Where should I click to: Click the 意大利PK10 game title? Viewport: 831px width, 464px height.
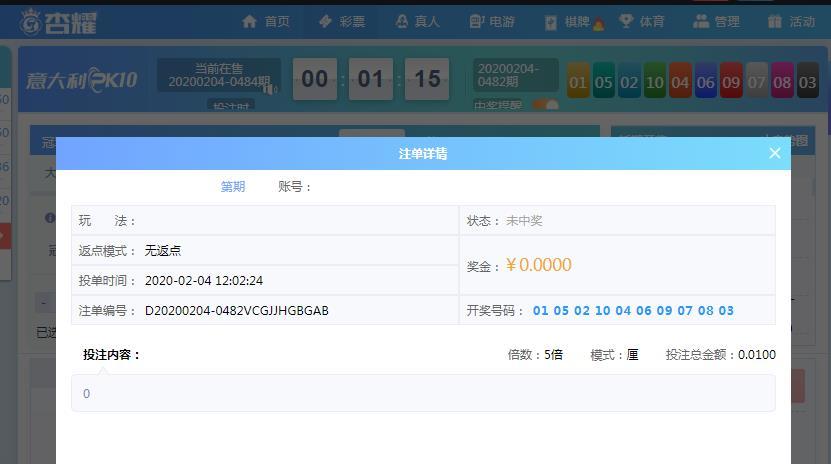82,81
